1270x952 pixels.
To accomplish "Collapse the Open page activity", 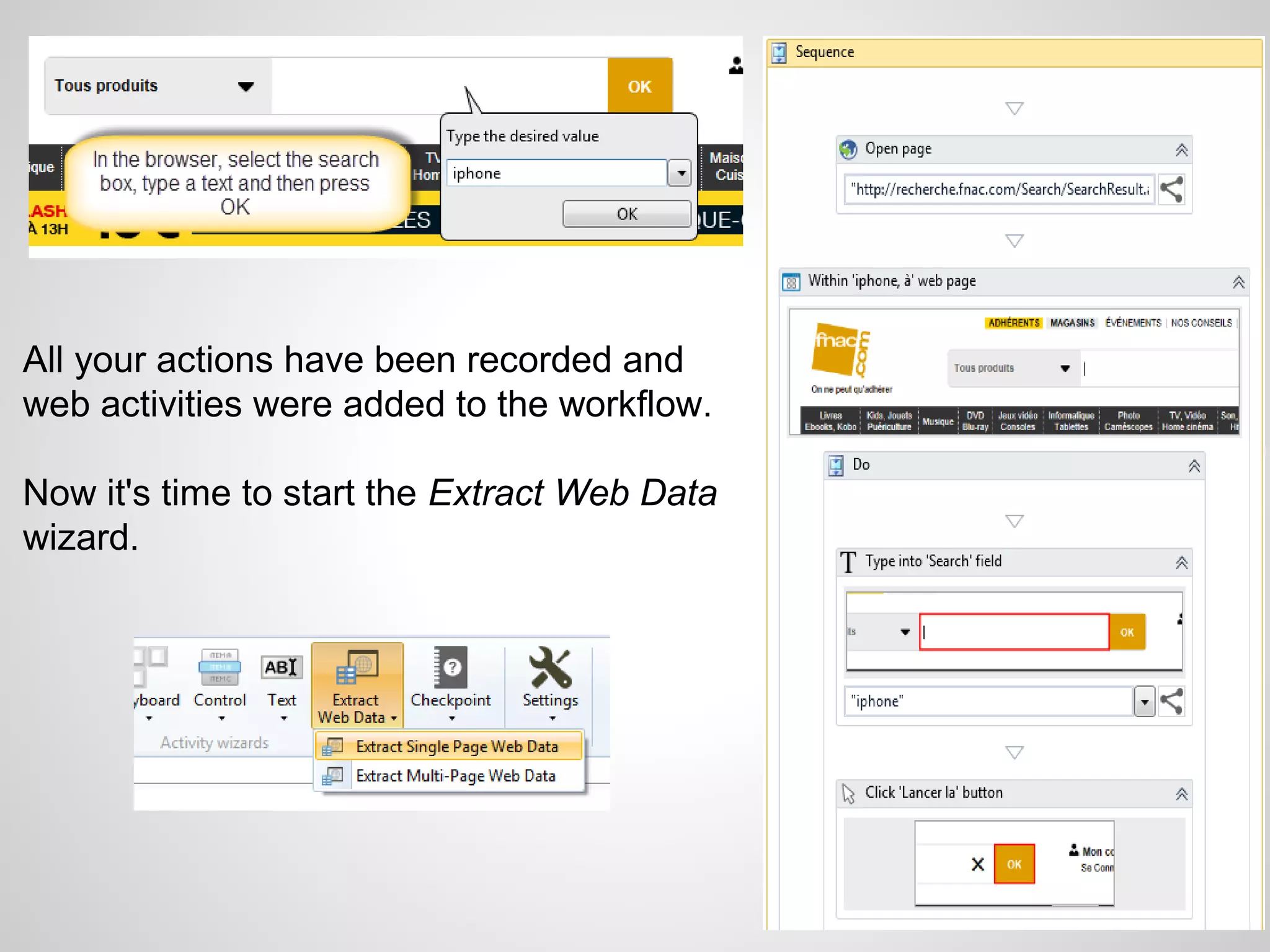I will (1181, 150).
